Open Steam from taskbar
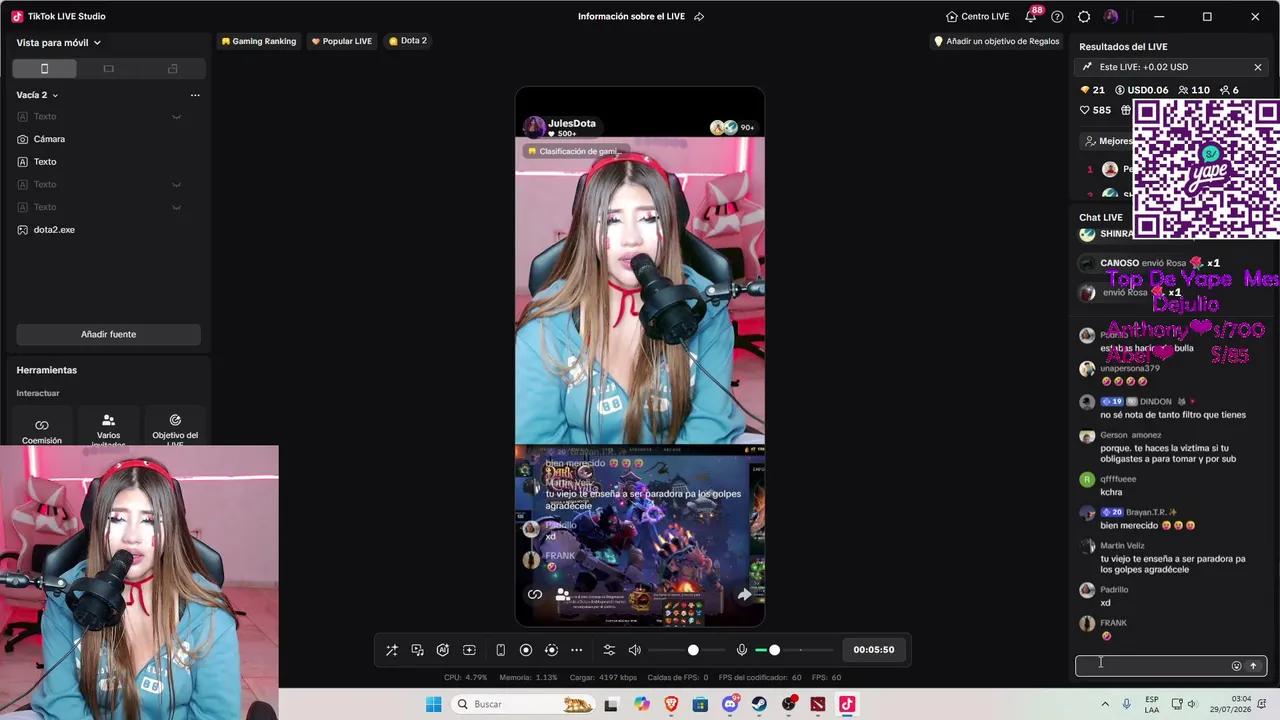Image resolution: width=1280 pixels, height=720 pixels. (x=759, y=704)
